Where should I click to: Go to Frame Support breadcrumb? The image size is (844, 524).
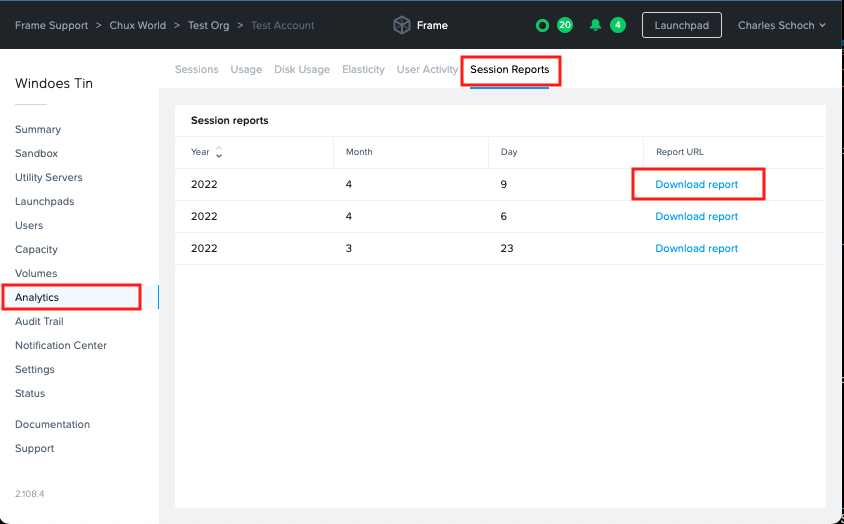point(52,25)
